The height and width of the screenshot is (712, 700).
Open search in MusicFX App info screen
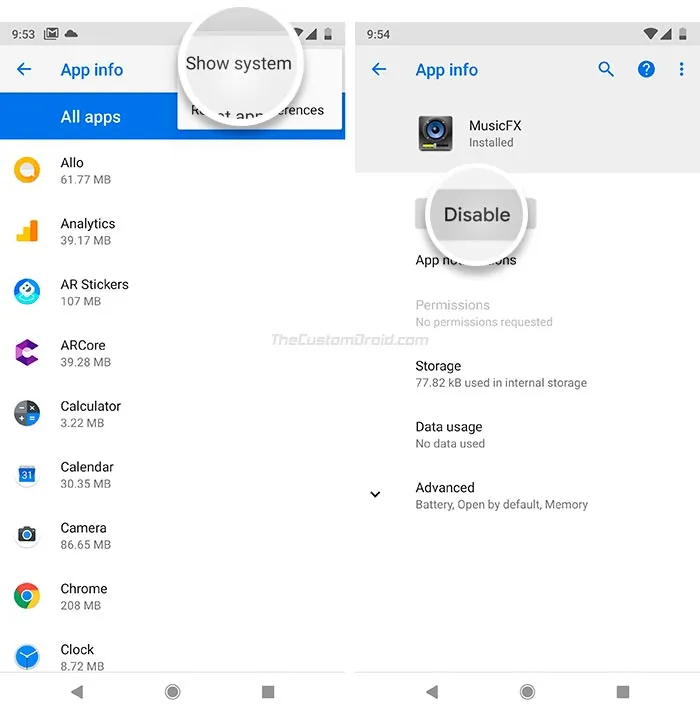click(x=606, y=69)
